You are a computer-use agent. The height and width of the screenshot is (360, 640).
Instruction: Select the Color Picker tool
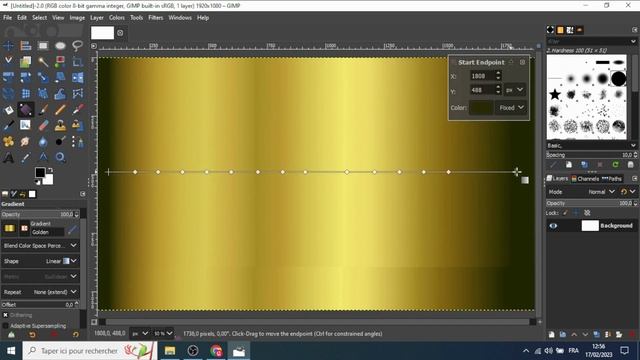[x=26, y=158]
